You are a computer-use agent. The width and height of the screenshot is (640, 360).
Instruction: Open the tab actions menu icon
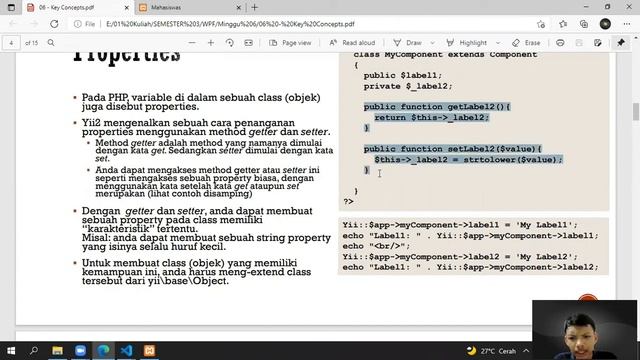click(x=11, y=7)
